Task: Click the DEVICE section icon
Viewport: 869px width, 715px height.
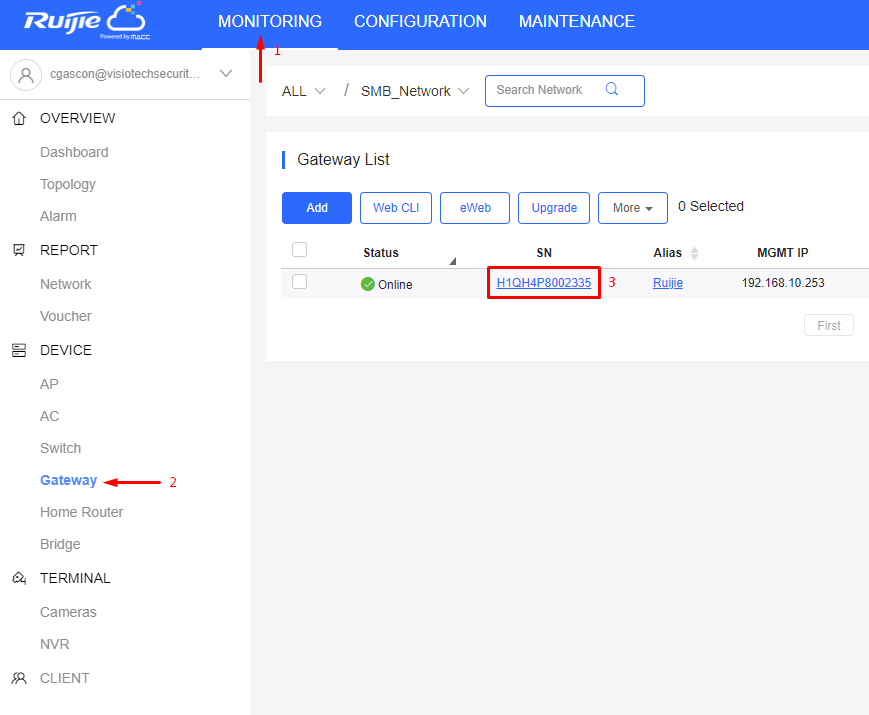Action: click(x=19, y=350)
